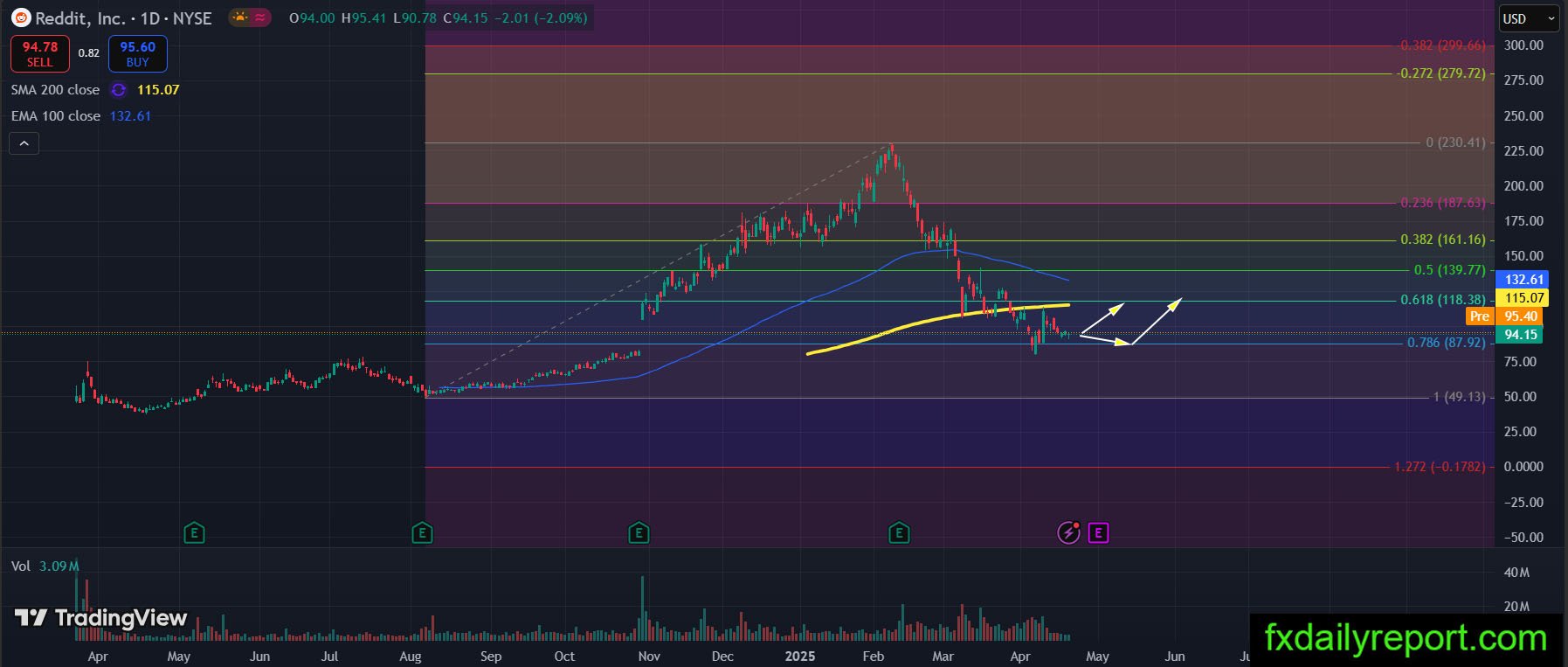Click the earnings marker at August

pos(422,532)
